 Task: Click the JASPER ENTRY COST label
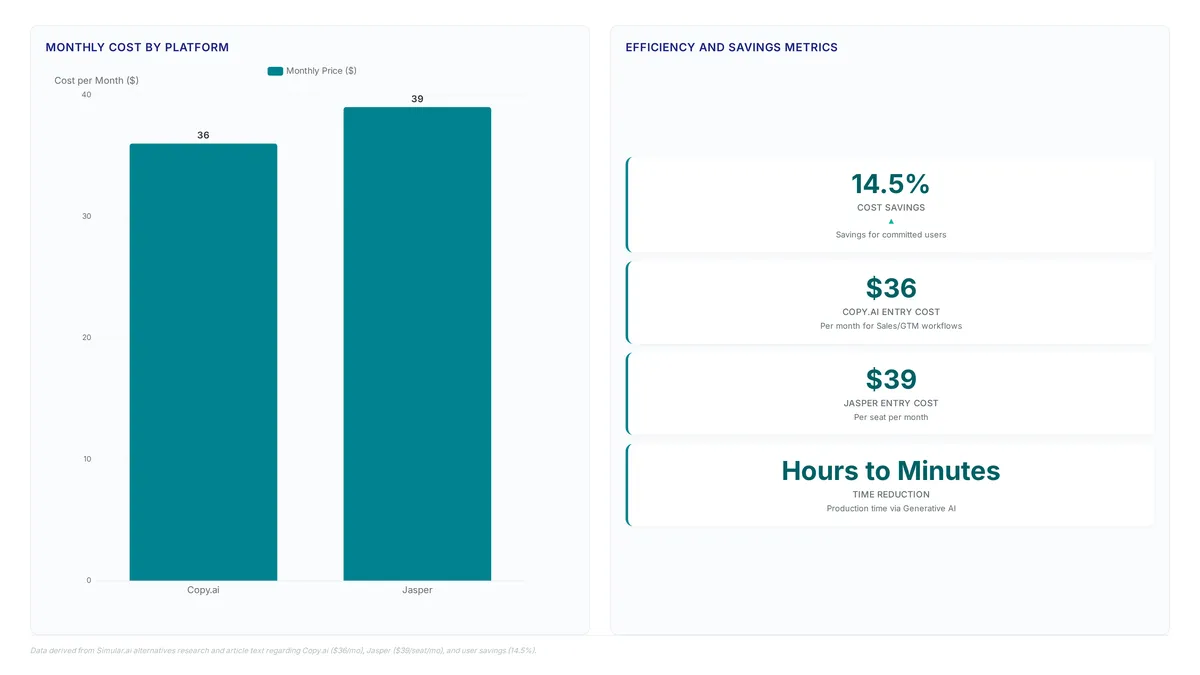click(890, 403)
